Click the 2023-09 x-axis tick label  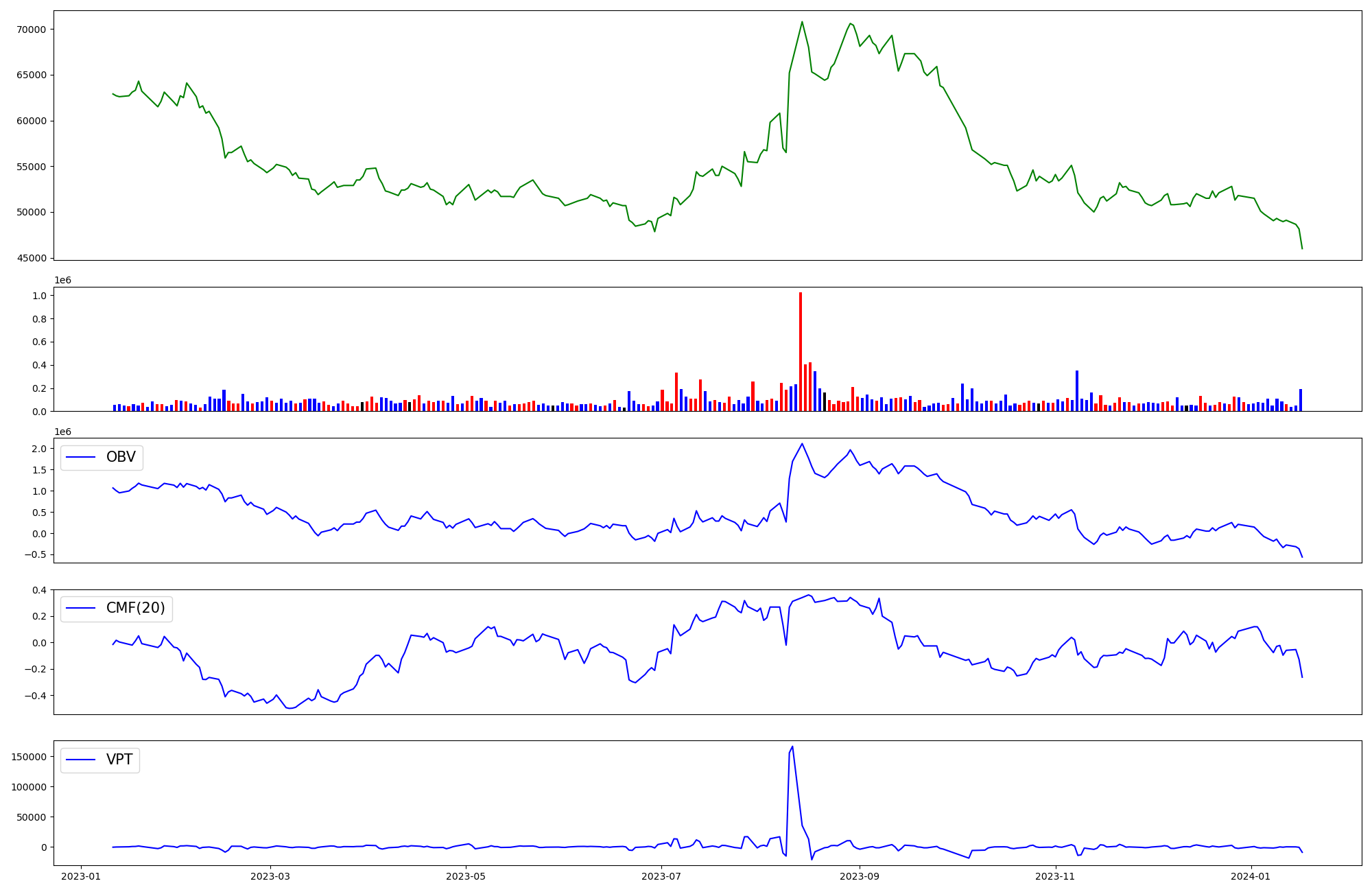point(860,876)
